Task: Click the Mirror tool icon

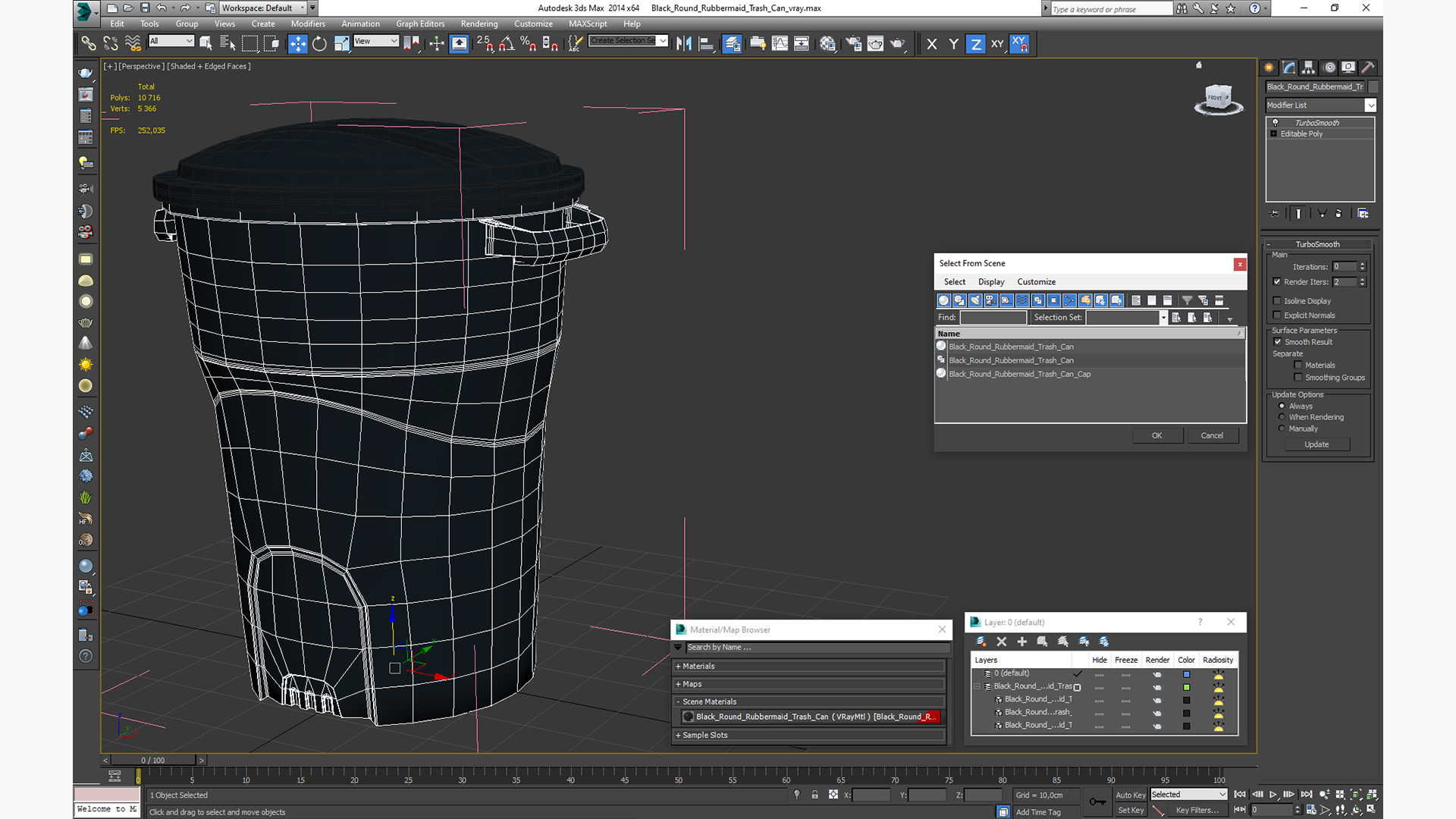Action: 683,44
